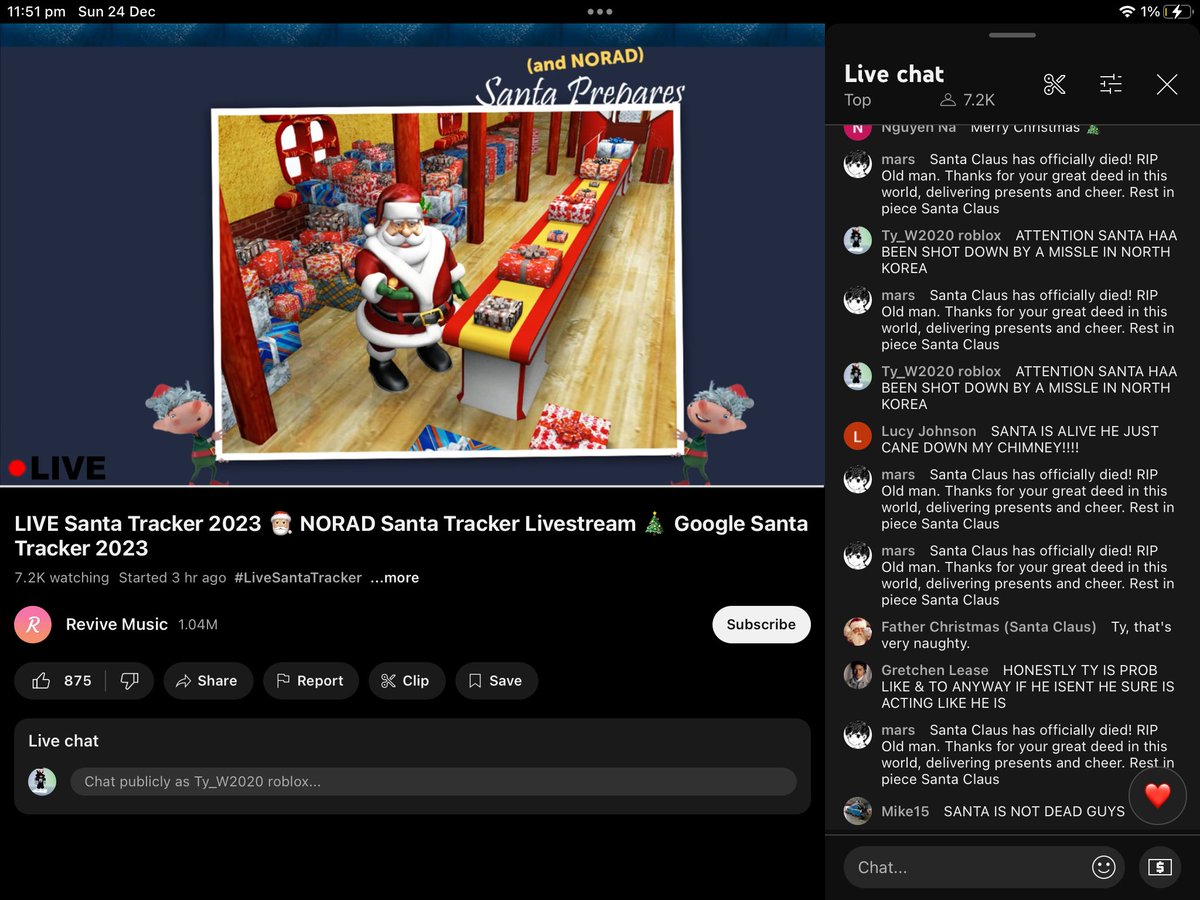The width and height of the screenshot is (1200, 900).
Task: Tap the Wi-Fi status icon
Action: point(1128,12)
